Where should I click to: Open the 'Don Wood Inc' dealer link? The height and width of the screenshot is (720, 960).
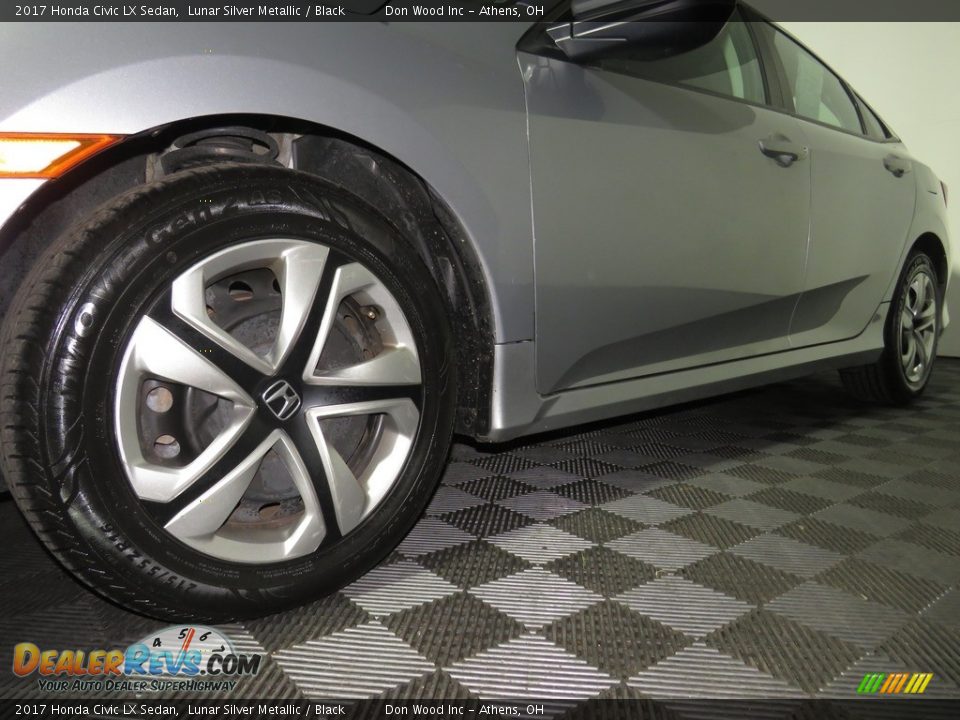(x=420, y=10)
